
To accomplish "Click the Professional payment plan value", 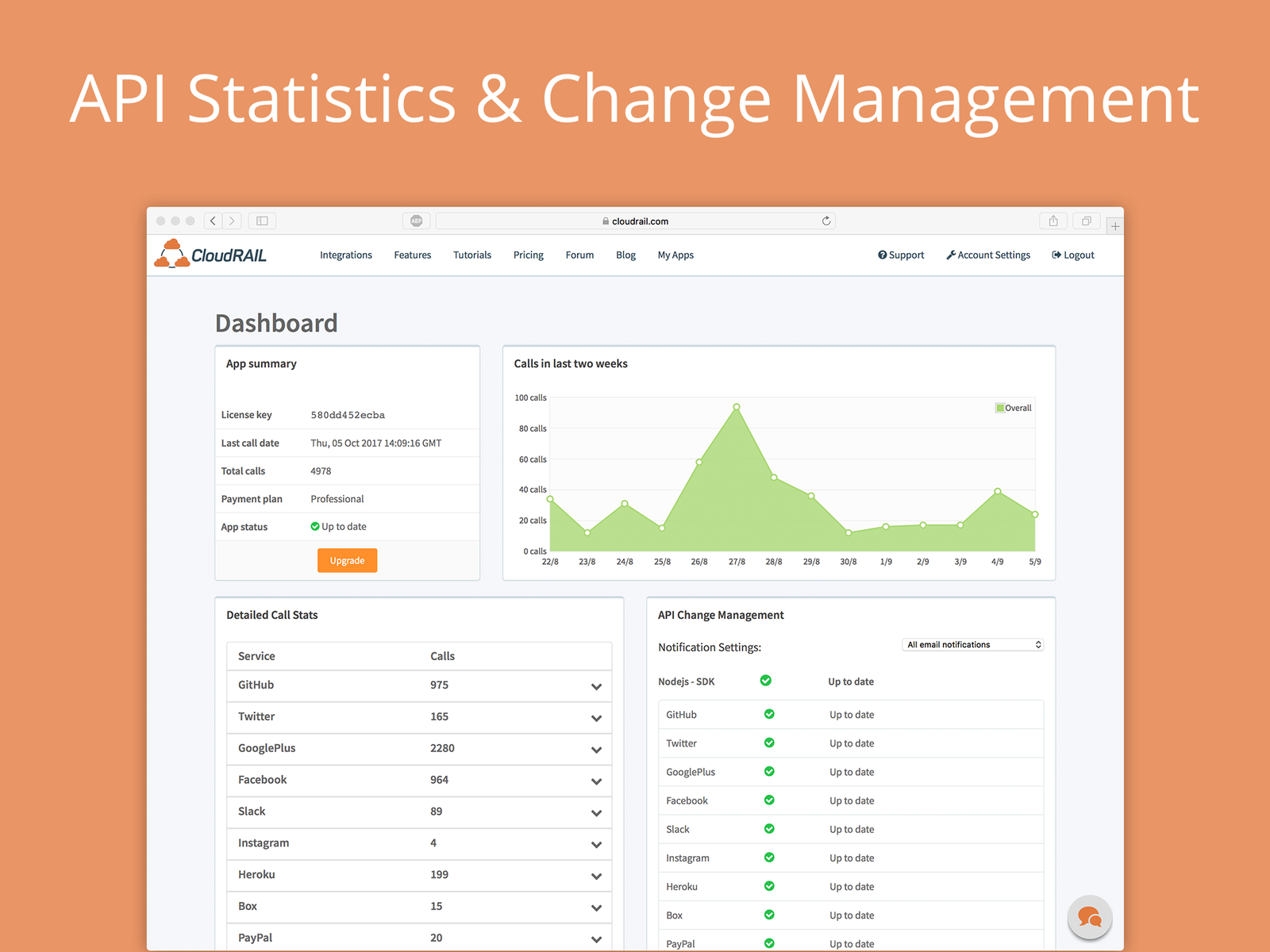I will pos(337,499).
